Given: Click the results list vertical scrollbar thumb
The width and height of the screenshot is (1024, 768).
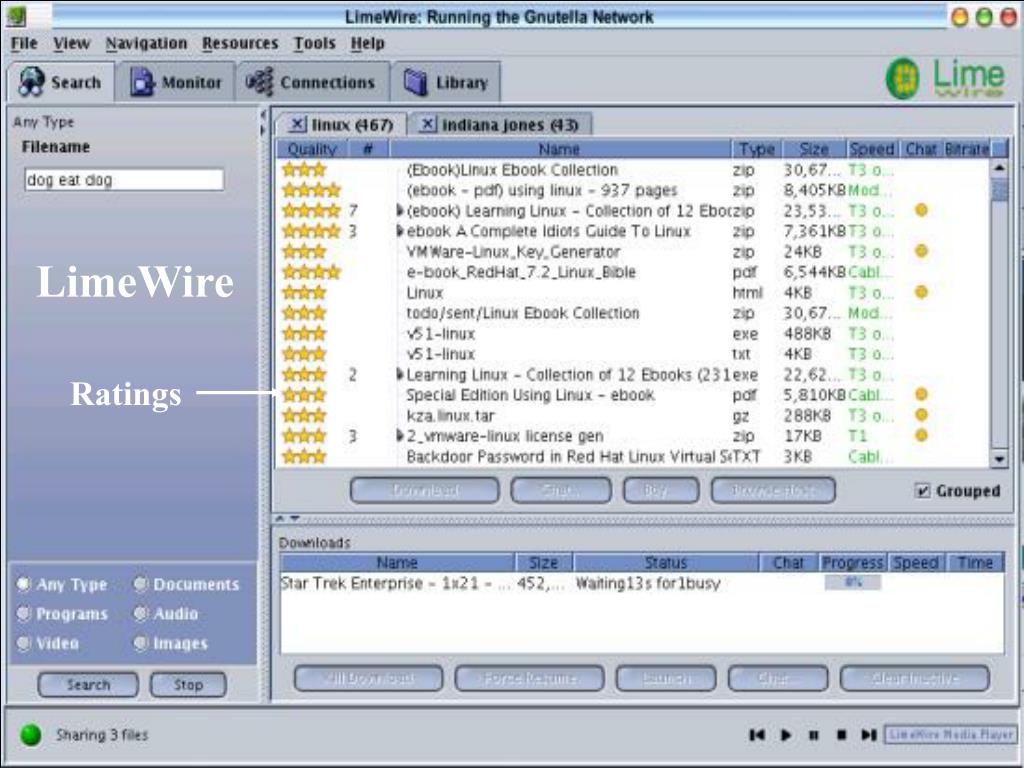Looking at the screenshot, I should point(999,191).
